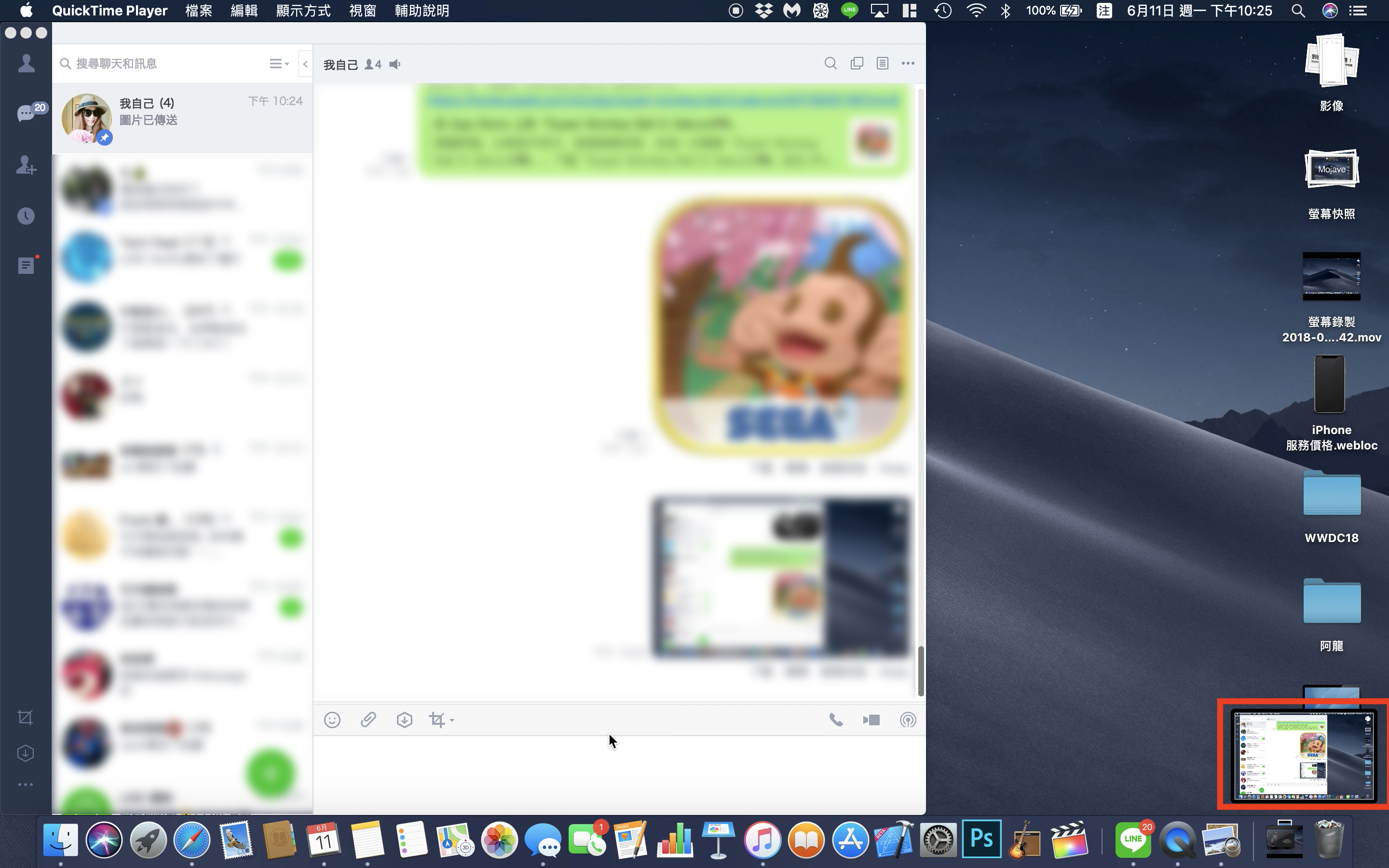This screenshot has width=1389, height=868.
Task: Click the sidebar screen capture crop icon
Action: [25, 717]
